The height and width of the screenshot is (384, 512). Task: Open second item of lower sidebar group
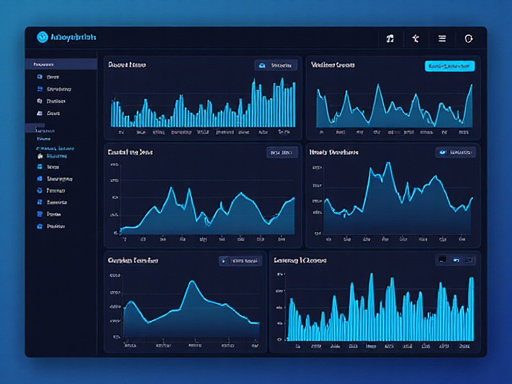(x=48, y=167)
